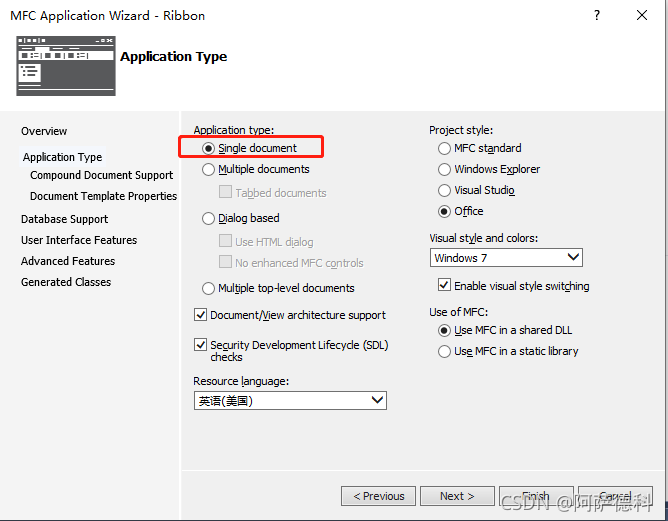Click the Next button
The image size is (668, 521).
457,496
